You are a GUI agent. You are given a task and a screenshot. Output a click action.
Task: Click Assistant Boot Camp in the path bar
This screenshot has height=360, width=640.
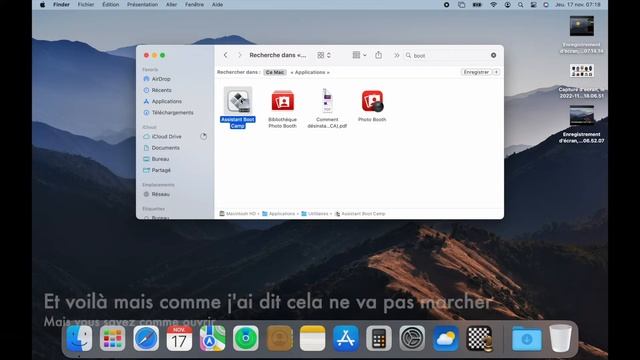[360, 213]
